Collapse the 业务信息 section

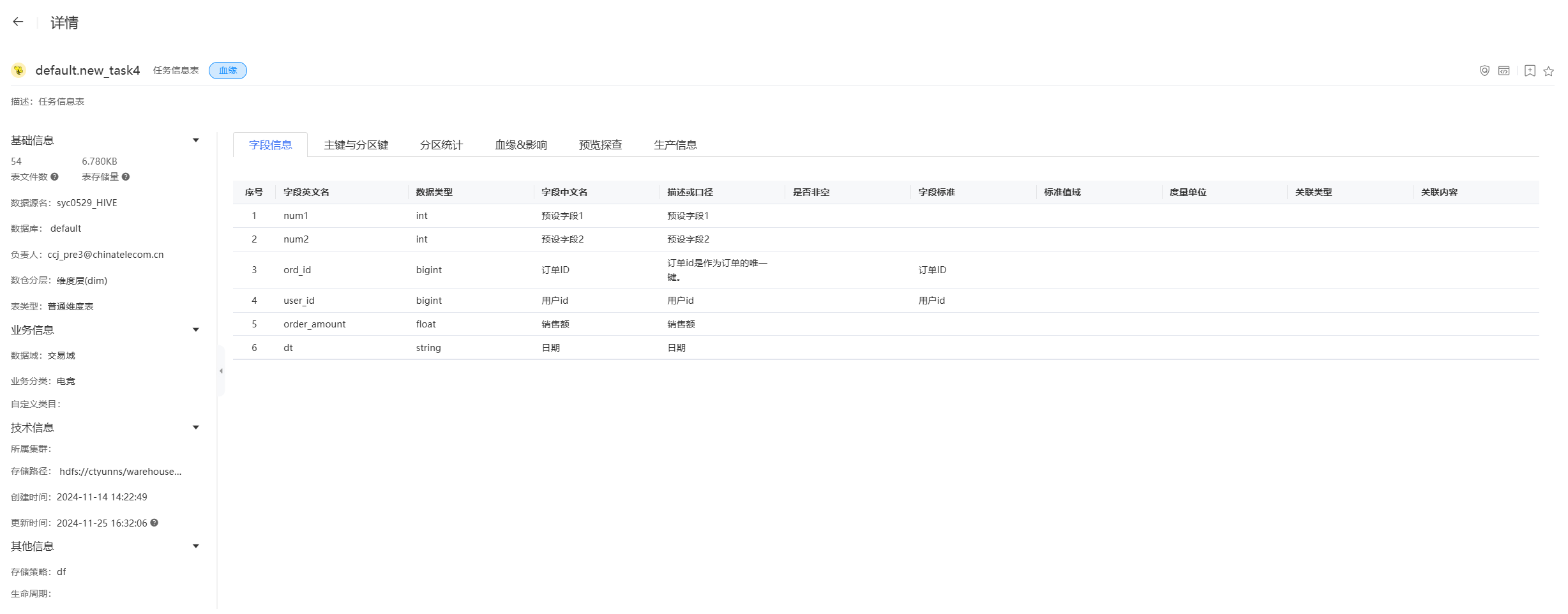(x=196, y=330)
